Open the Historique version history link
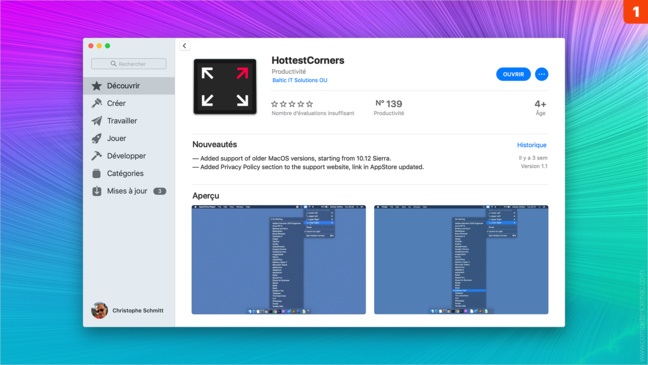648x365 pixels. (531, 145)
